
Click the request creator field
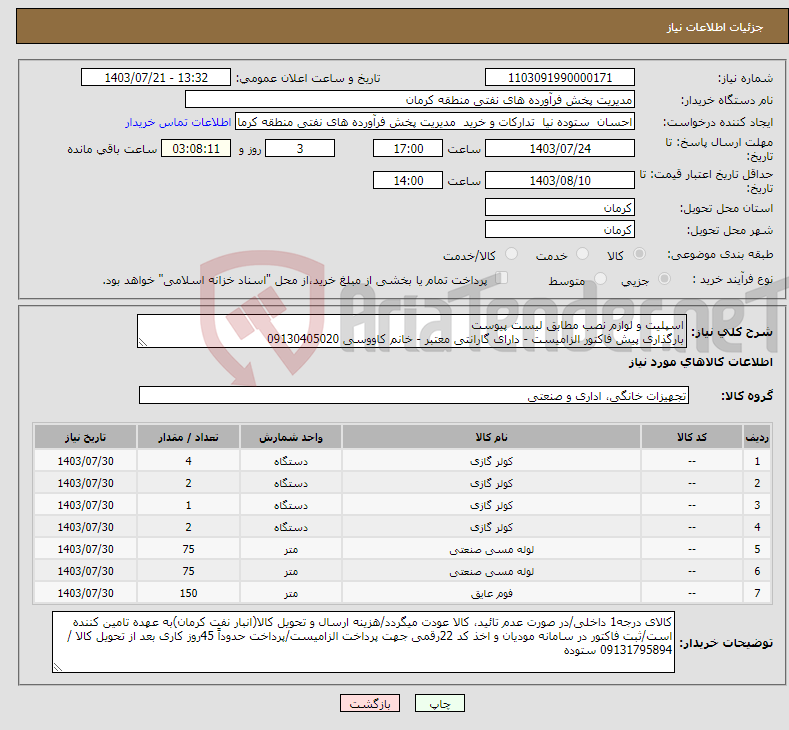tap(435, 122)
